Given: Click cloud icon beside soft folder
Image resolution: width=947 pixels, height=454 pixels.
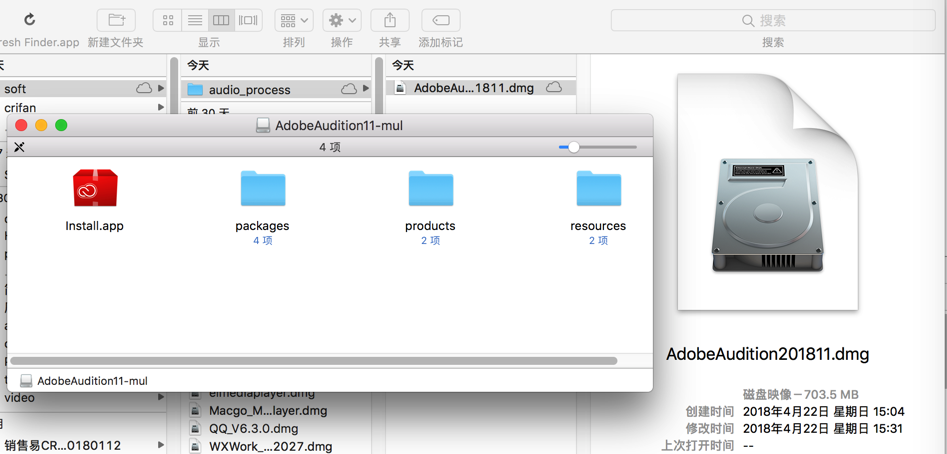Looking at the screenshot, I should pos(144,89).
